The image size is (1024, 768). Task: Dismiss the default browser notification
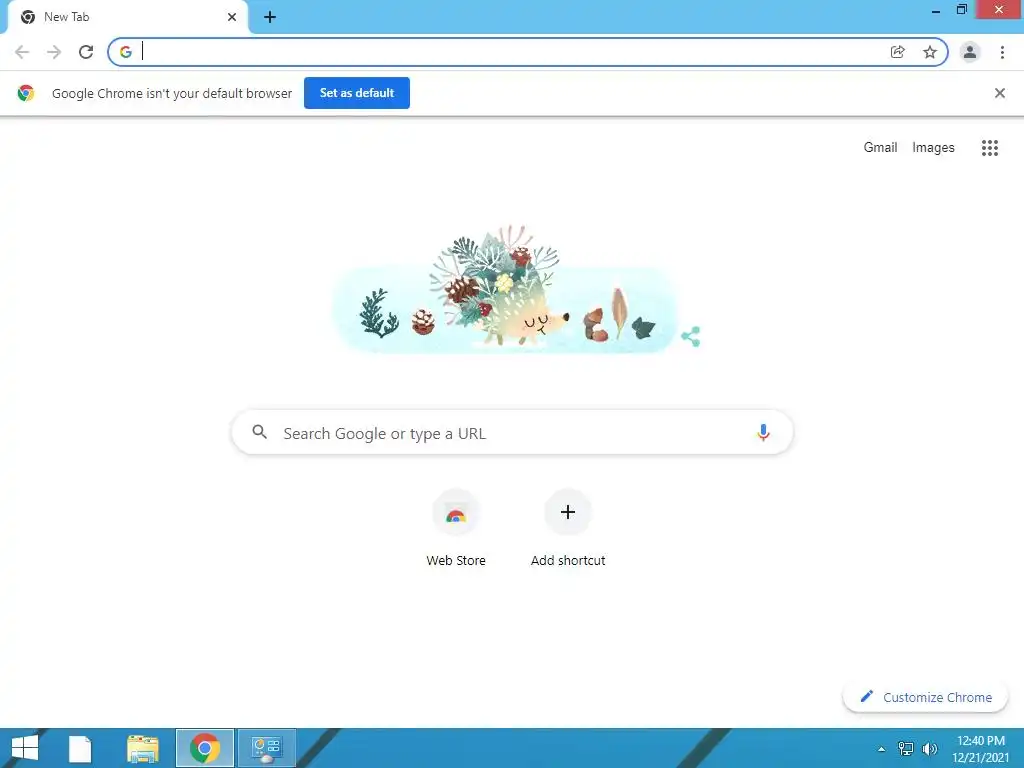click(x=1000, y=93)
